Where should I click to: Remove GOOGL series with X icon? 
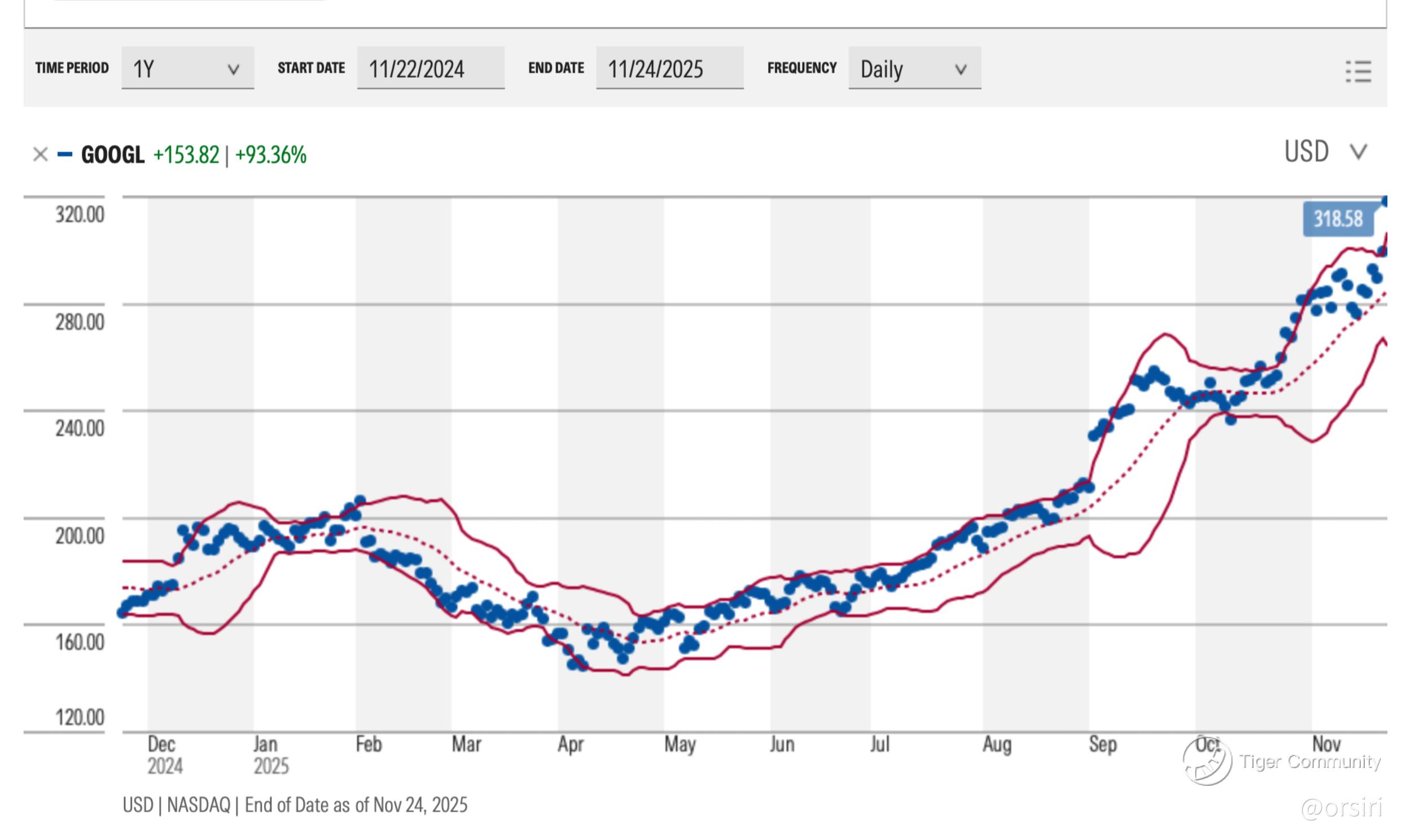pyautogui.click(x=40, y=154)
